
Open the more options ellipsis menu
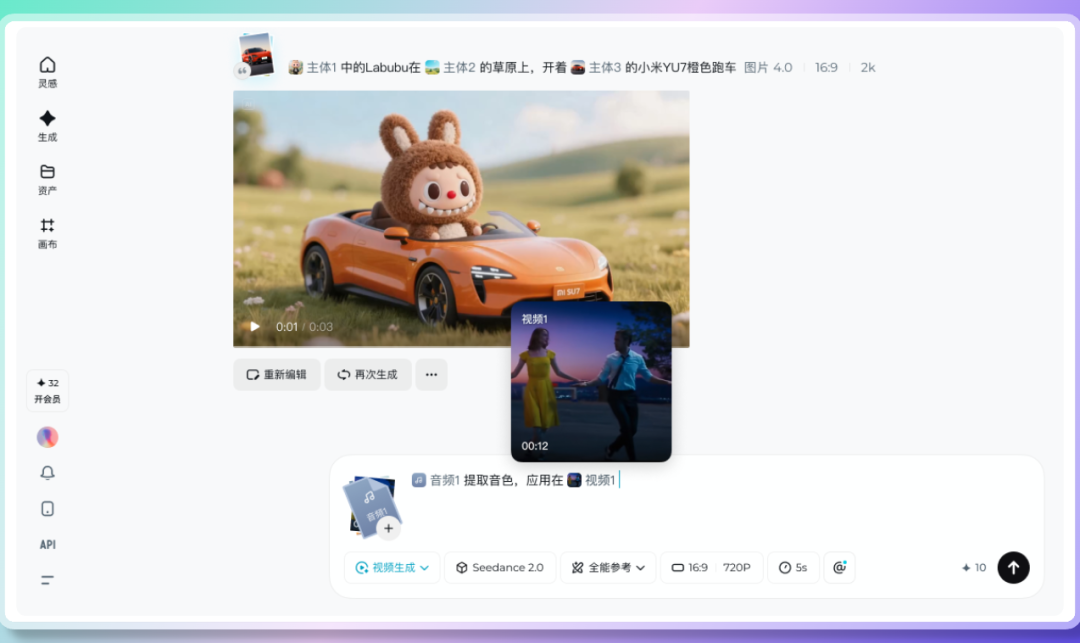[x=431, y=374]
